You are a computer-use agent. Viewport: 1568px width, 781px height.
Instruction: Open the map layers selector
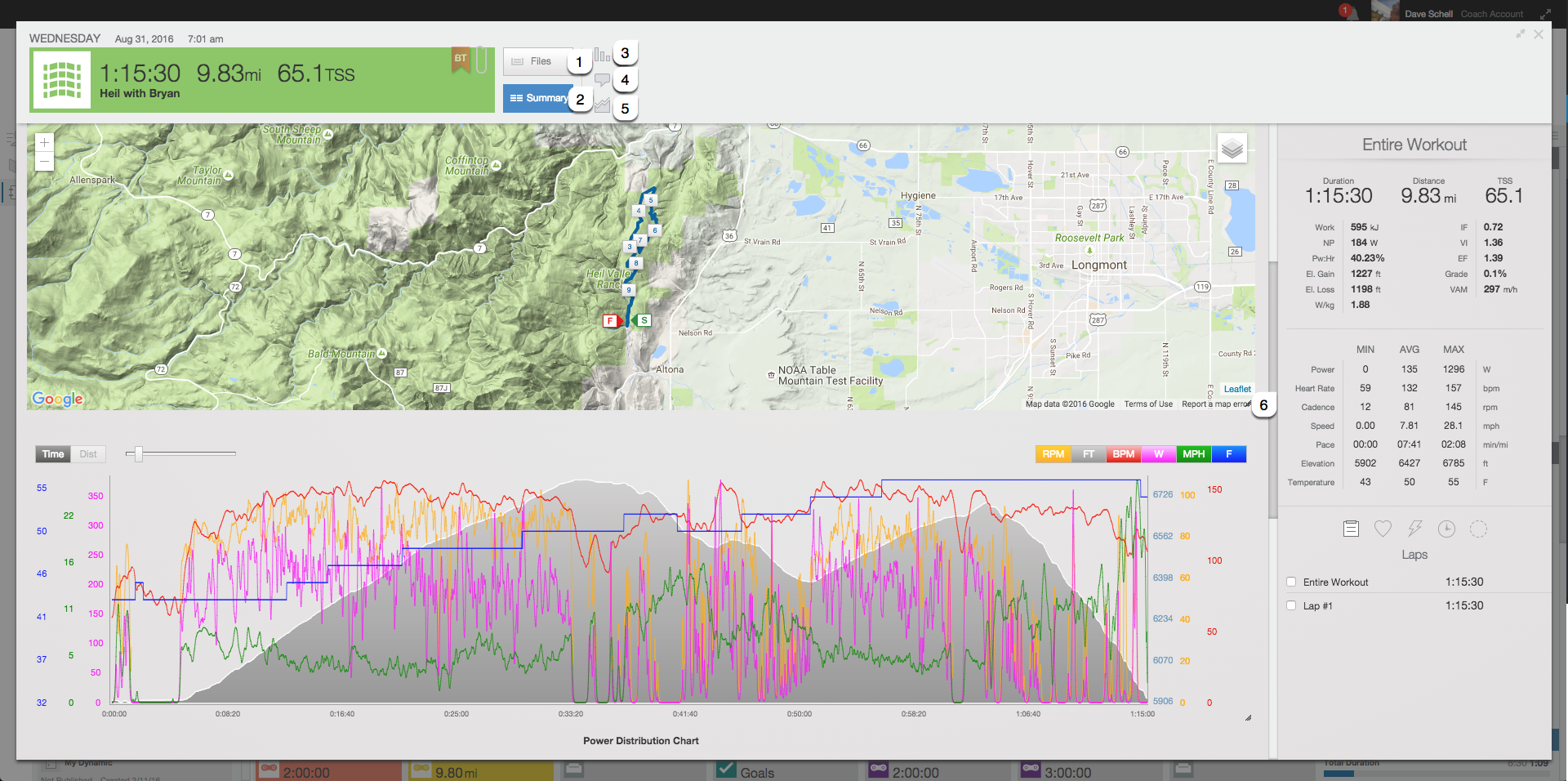pos(1232,149)
